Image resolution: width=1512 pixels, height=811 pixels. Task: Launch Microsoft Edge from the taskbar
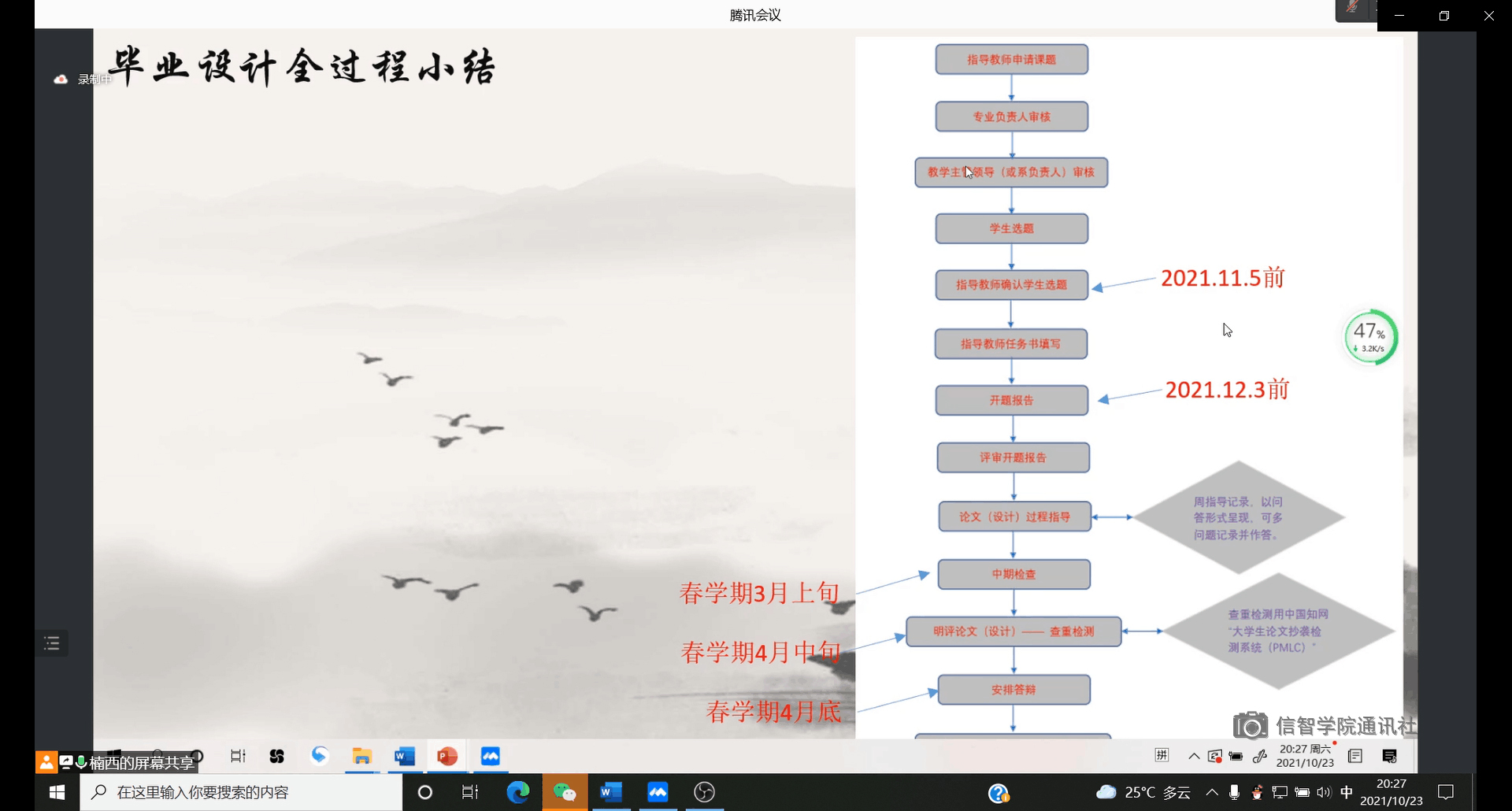tap(517, 792)
